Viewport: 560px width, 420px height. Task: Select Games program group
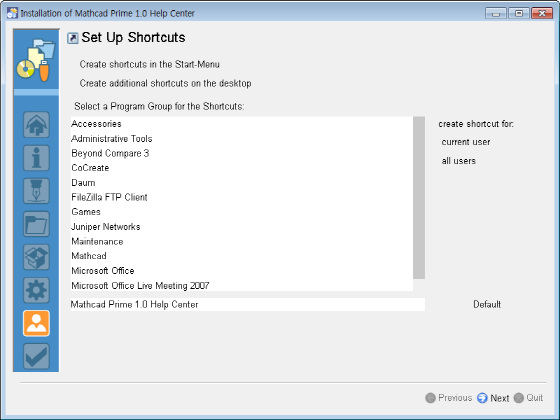[242, 212]
